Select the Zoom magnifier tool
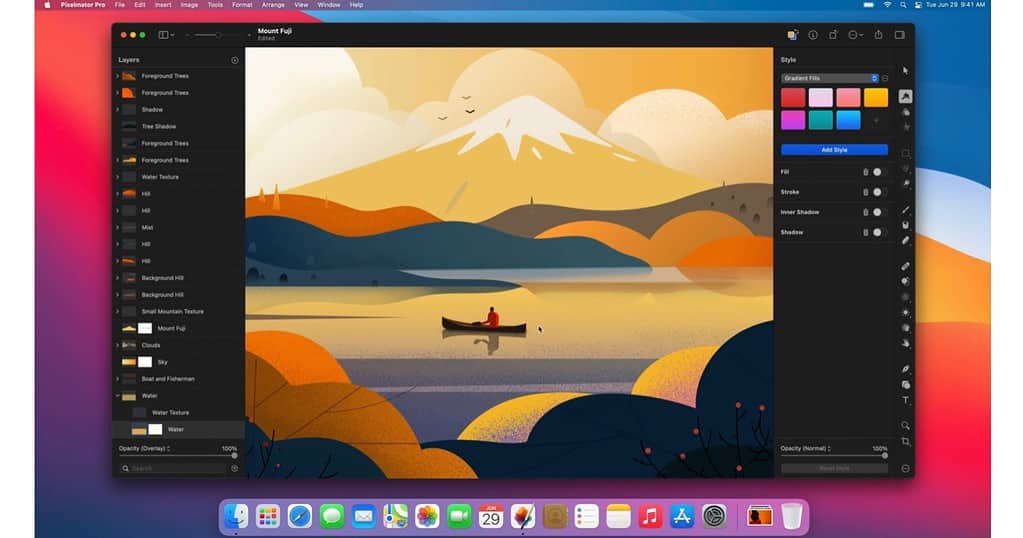The height and width of the screenshot is (538, 1023). [906, 425]
